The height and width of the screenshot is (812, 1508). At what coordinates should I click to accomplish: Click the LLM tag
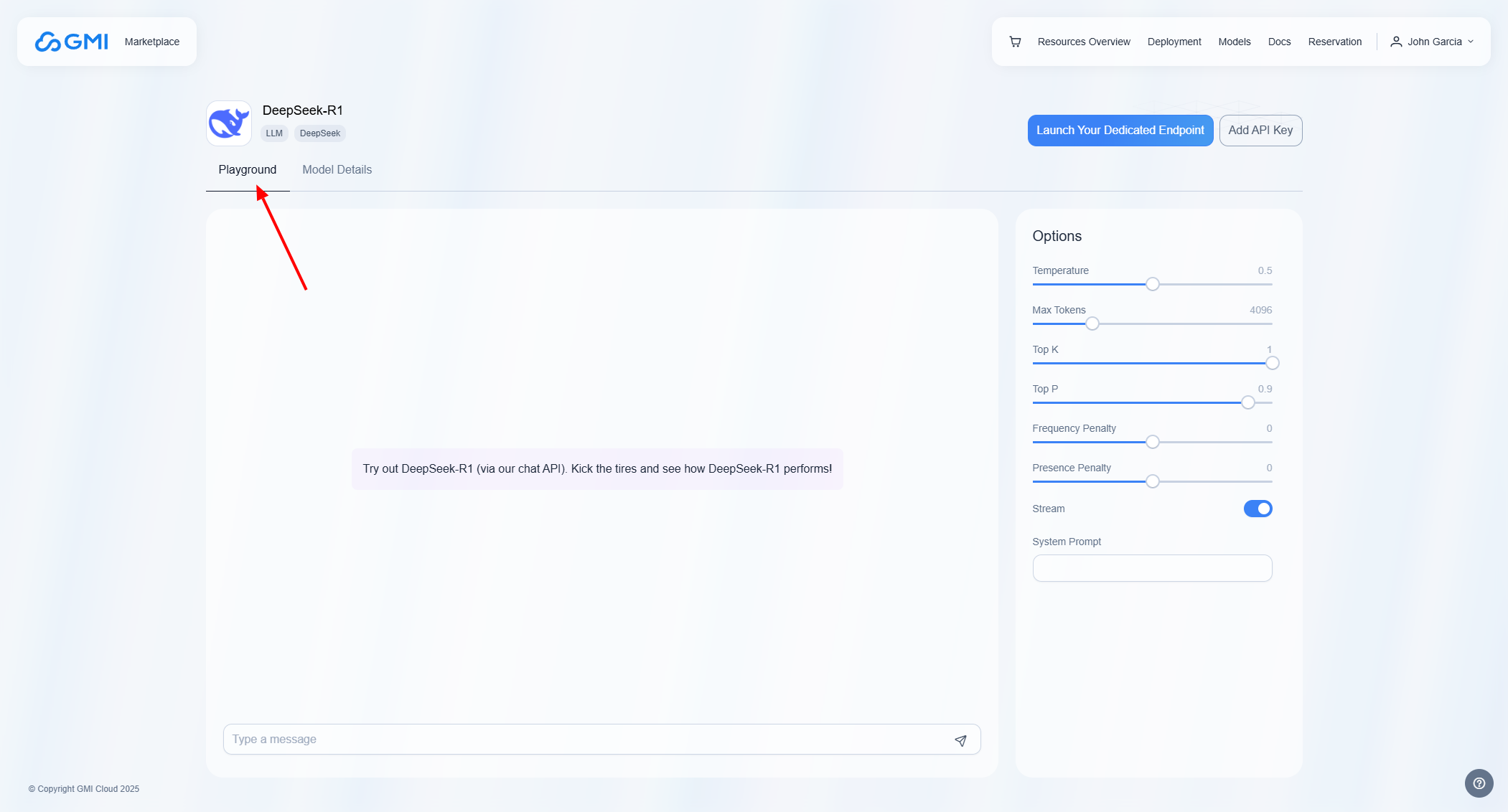point(274,133)
